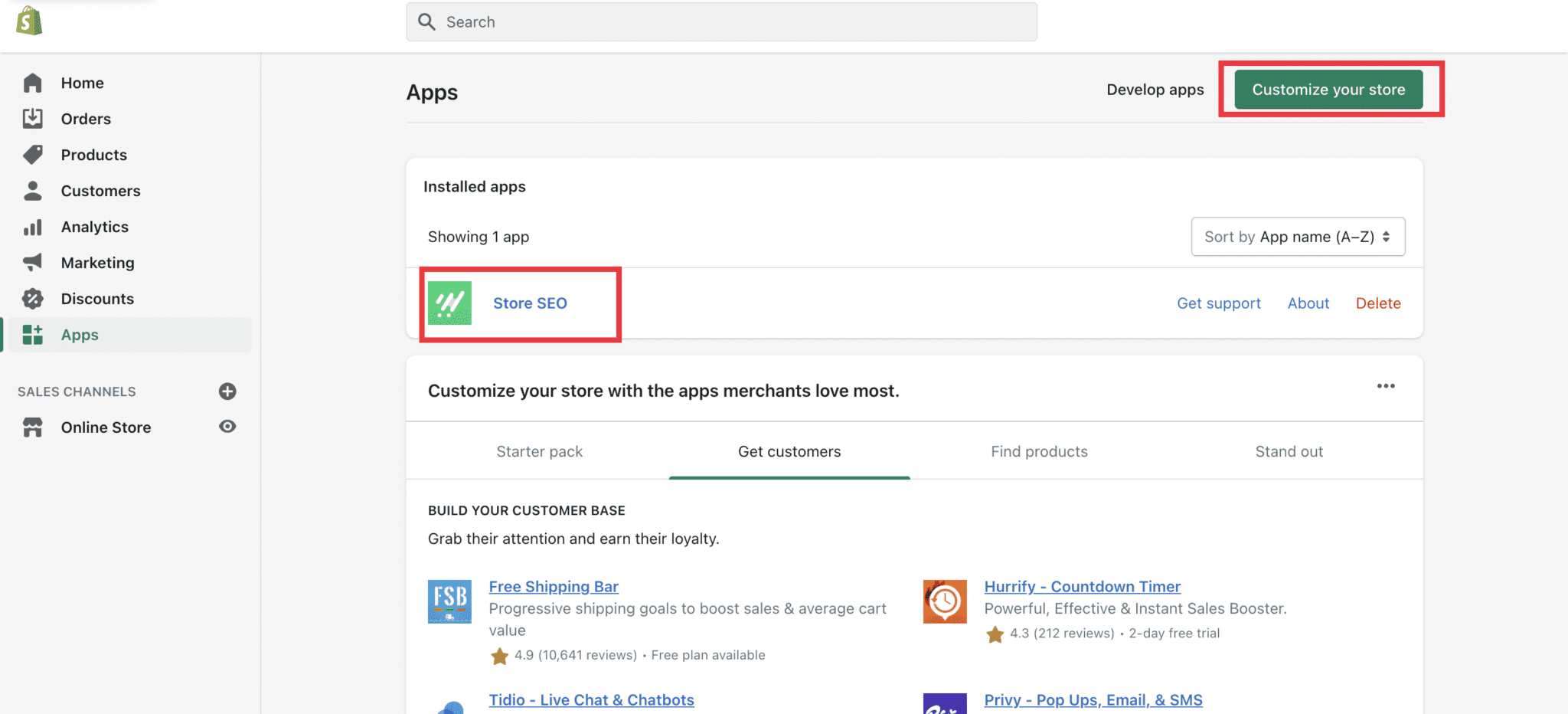Click the Apps page title
Screen dimensions: 1568x714
433,93
